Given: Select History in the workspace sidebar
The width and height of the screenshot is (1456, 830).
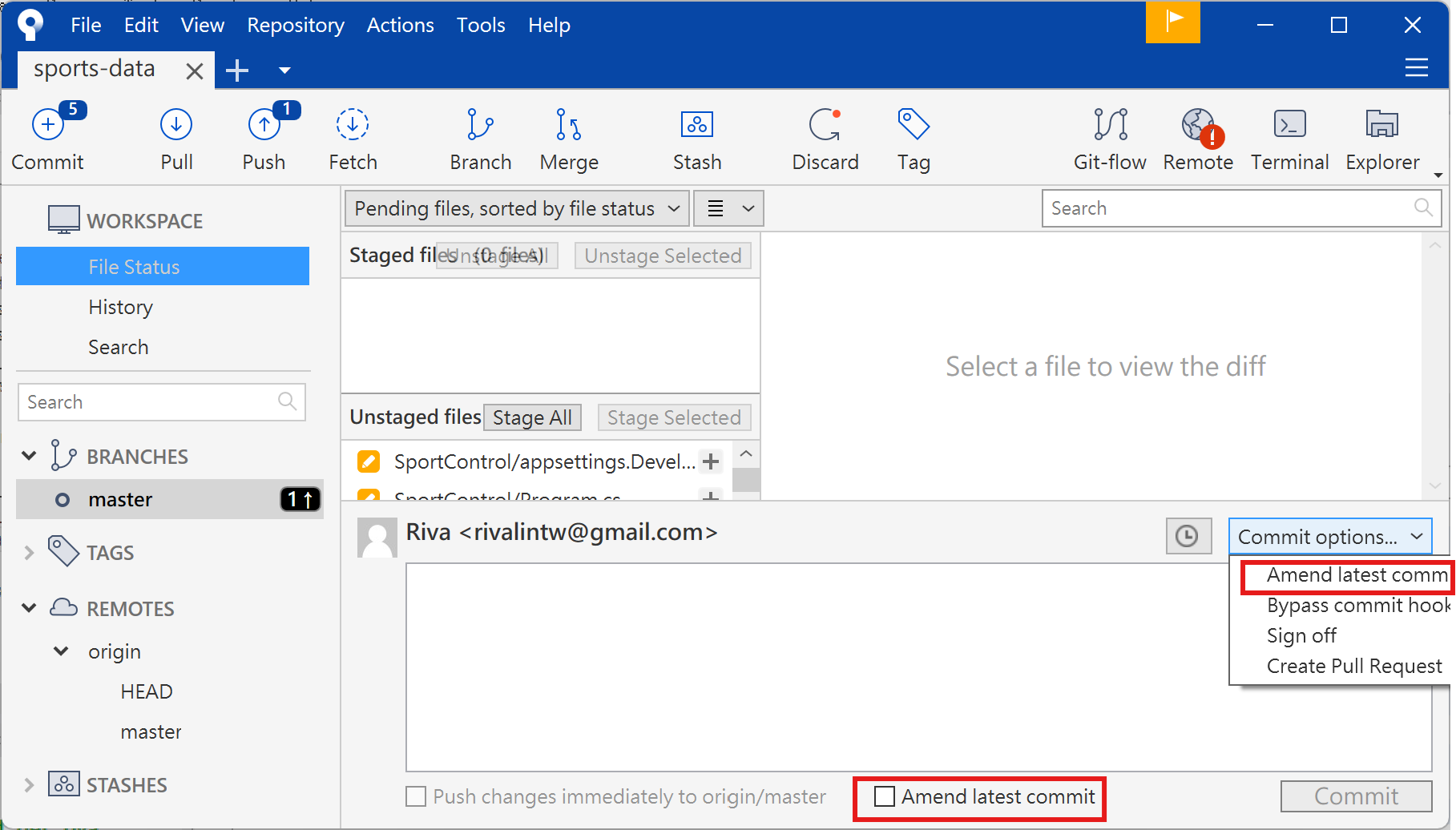Looking at the screenshot, I should point(120,307).
